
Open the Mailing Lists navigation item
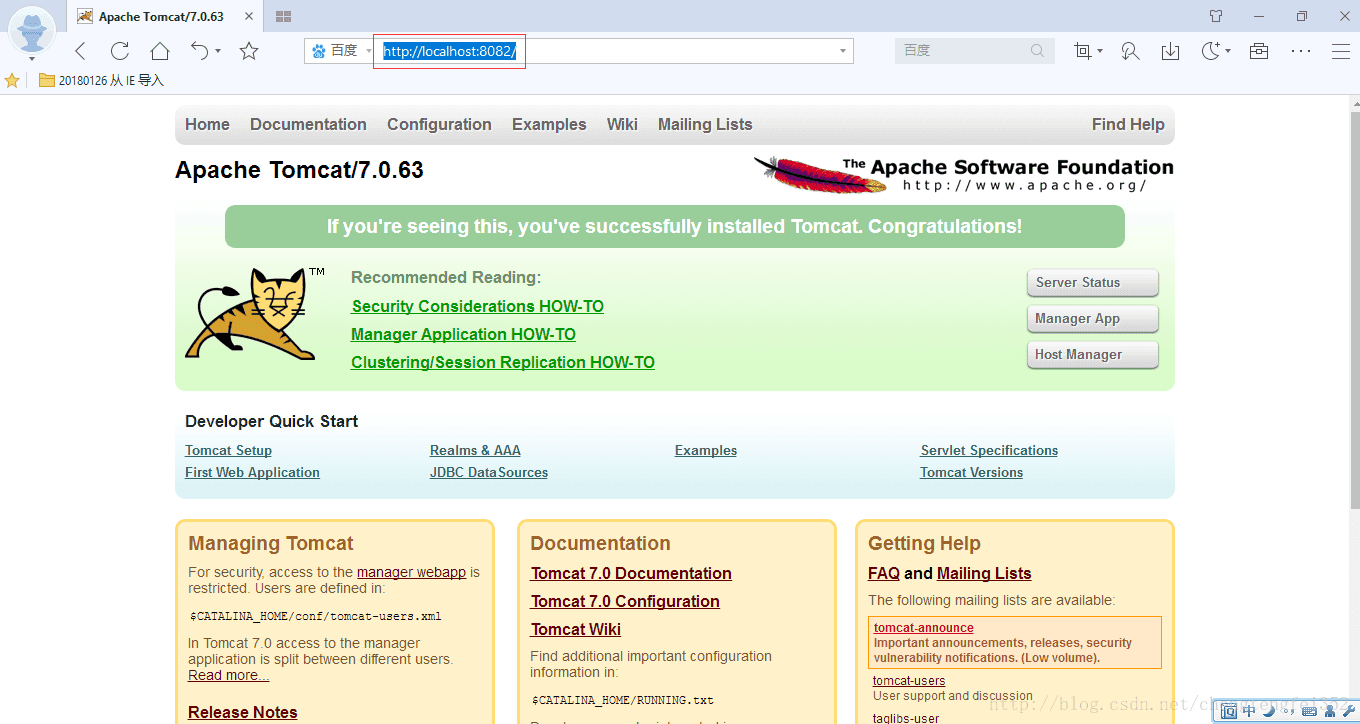point(705,124)
